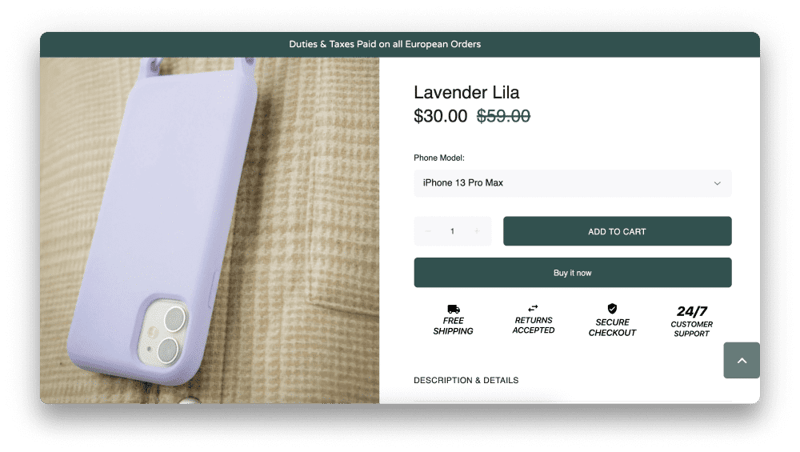Add the Lavender Lila case to cart
This screenshot has height=452, width=800.
(x=617, y=231)
